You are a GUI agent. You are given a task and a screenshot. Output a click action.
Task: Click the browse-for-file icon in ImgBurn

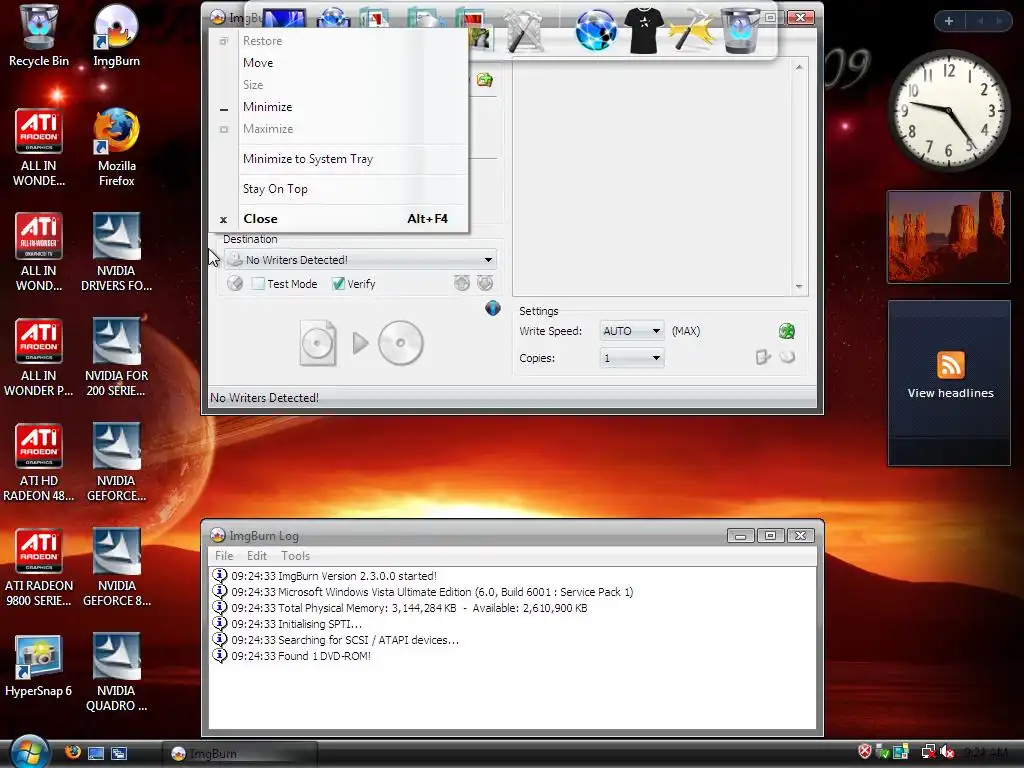click(x=485, y=80)
